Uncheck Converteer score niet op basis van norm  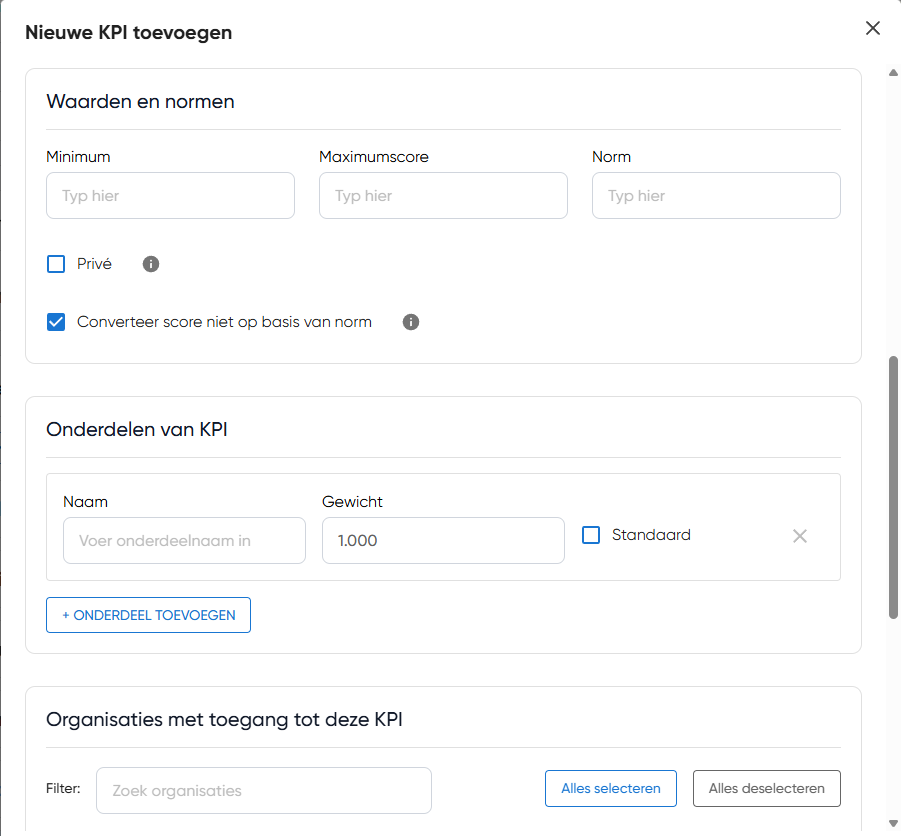(56, 322)
